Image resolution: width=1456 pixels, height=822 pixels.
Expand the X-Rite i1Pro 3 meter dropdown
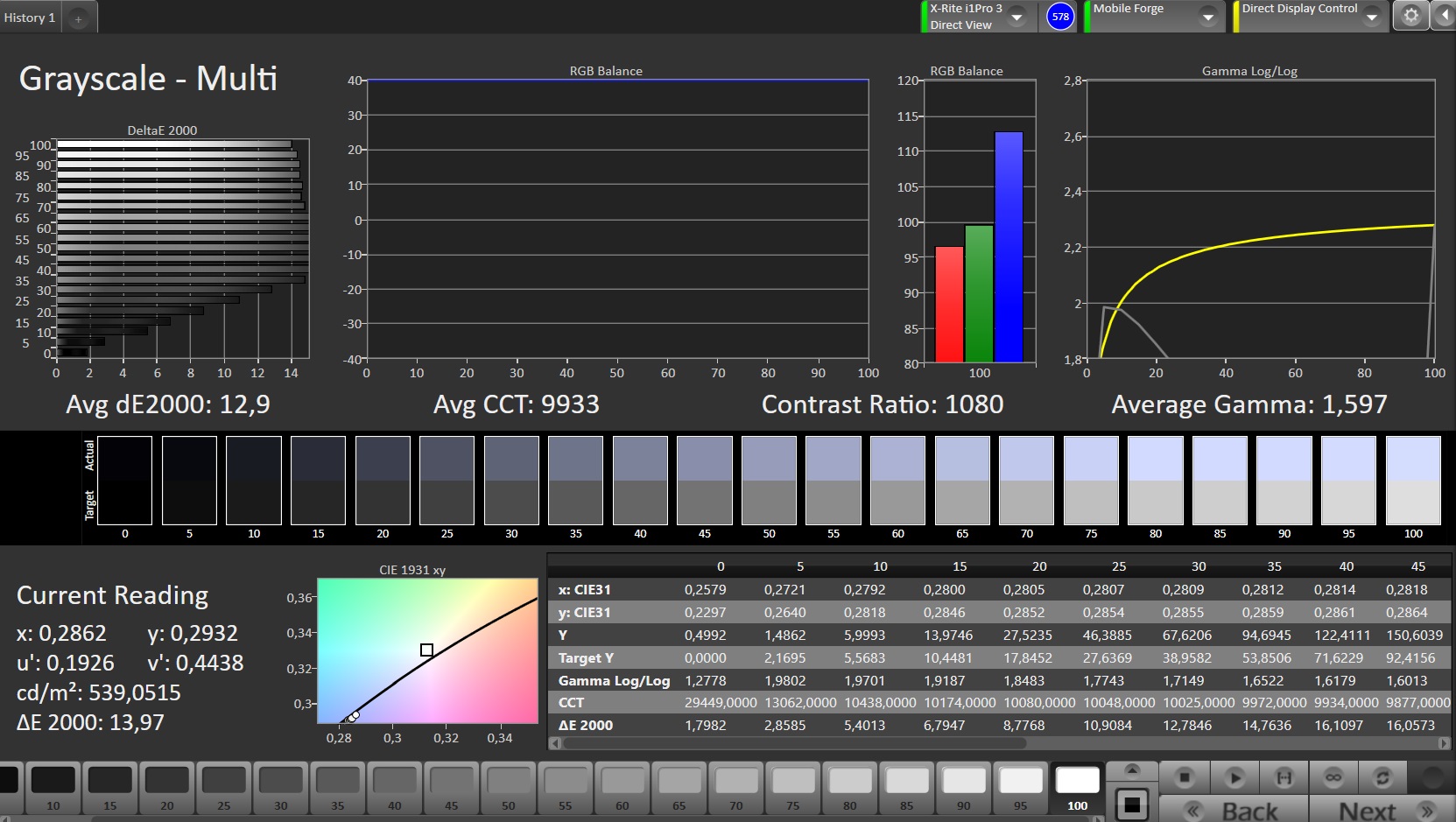1016,17
